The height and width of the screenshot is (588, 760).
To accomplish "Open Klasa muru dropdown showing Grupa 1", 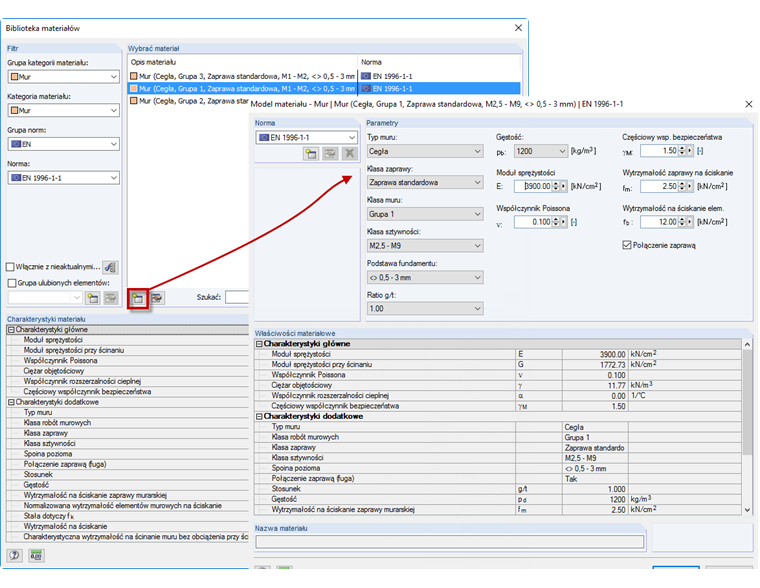I will click(425, 214).
